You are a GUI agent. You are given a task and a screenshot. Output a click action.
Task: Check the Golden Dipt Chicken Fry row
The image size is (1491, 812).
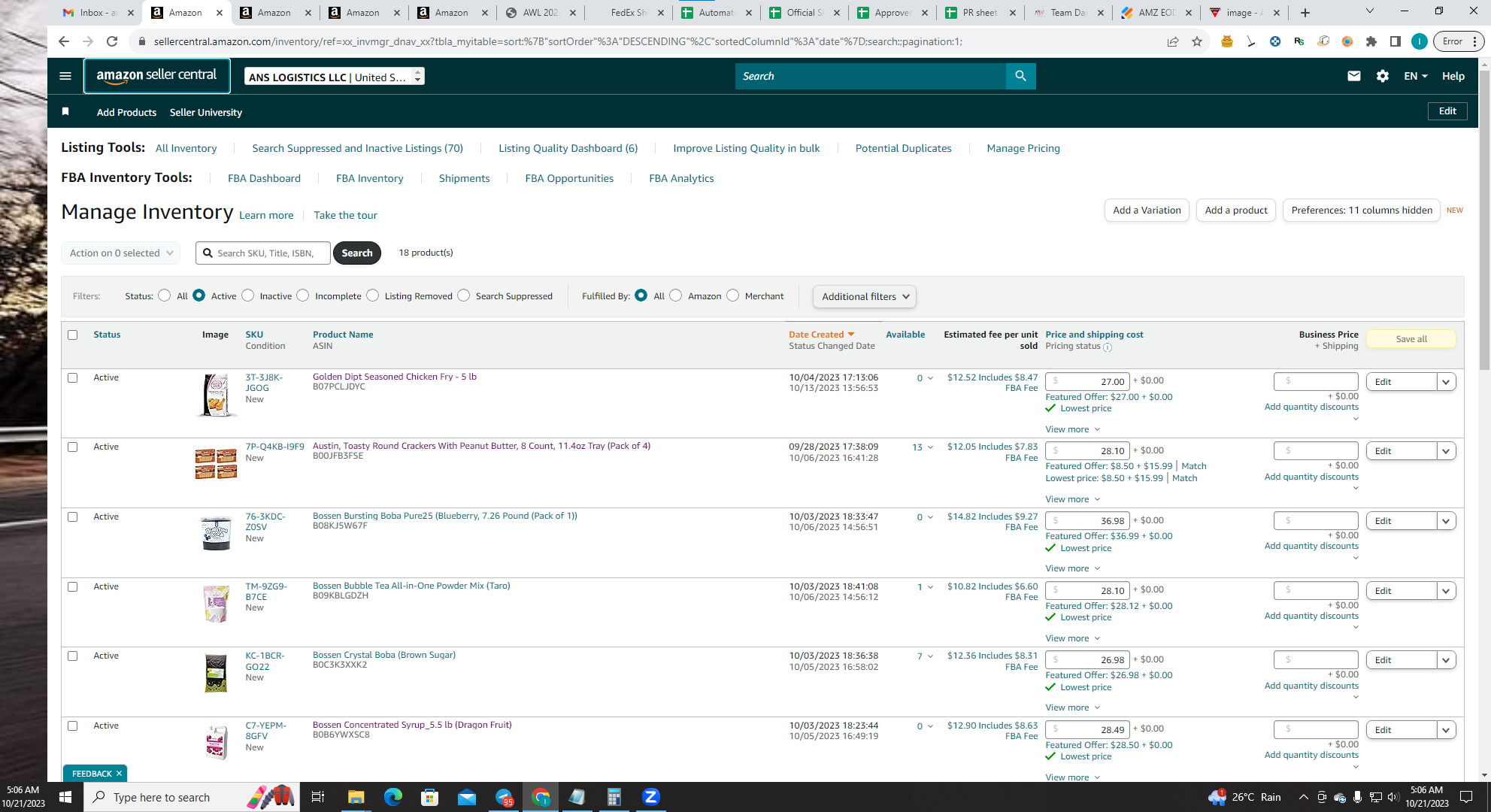73,377
